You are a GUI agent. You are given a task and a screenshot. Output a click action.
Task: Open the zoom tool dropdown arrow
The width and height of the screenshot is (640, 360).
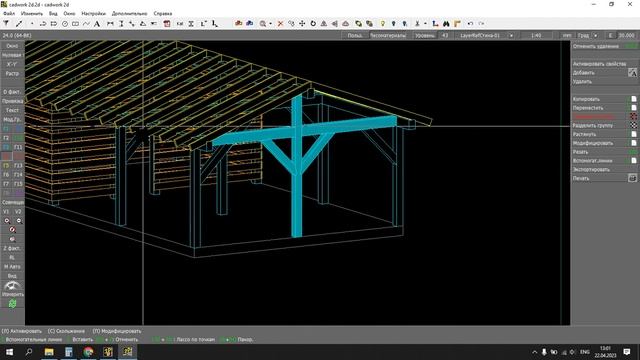tap(270, 24)
